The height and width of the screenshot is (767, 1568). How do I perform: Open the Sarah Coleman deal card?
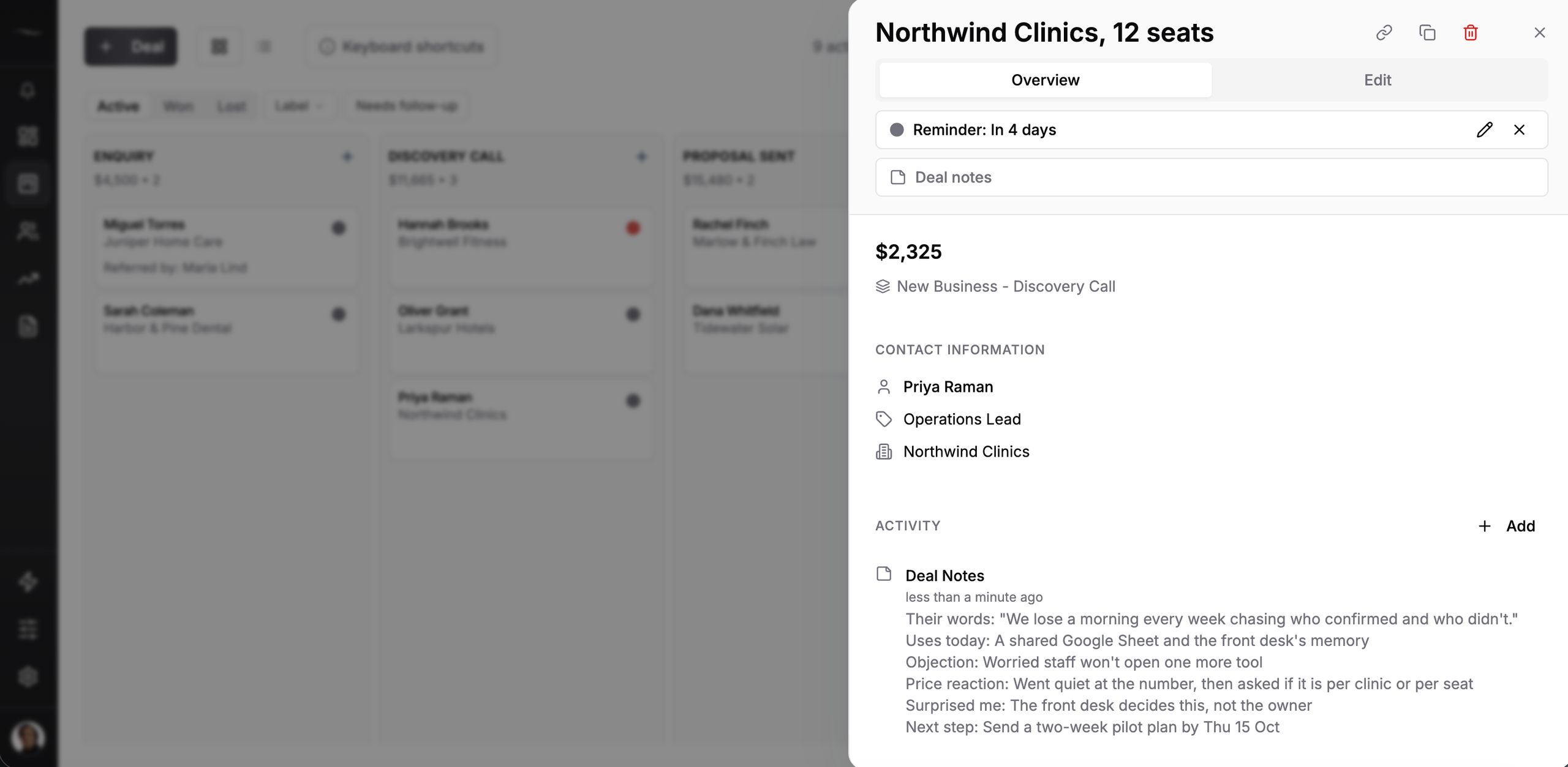[x=227, y=334]
